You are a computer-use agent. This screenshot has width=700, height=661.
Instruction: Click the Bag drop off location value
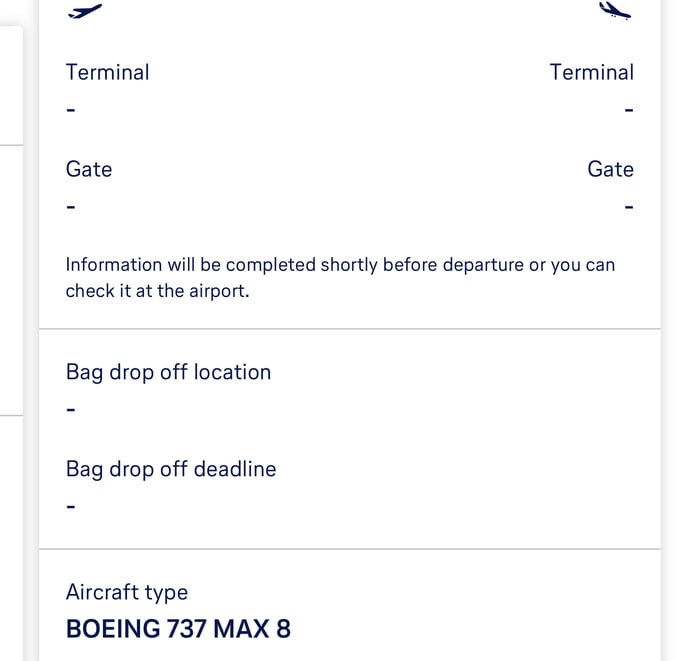pyautogui.click(x=70, y=409)
